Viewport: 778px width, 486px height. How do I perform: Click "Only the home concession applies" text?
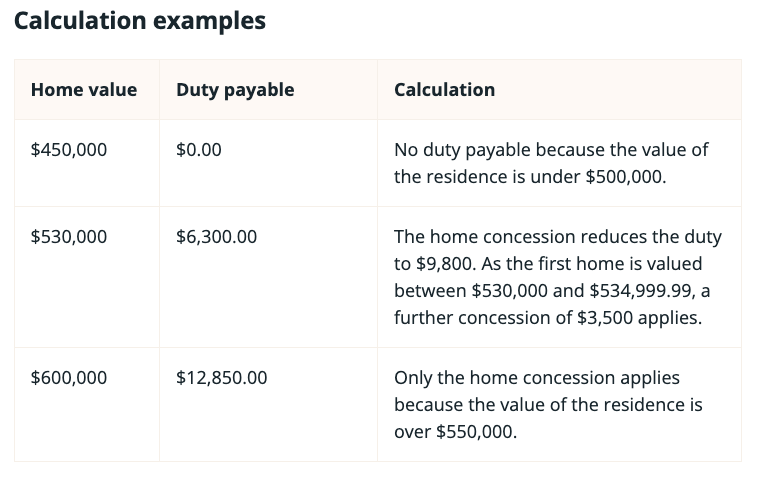tap(536, 378)
